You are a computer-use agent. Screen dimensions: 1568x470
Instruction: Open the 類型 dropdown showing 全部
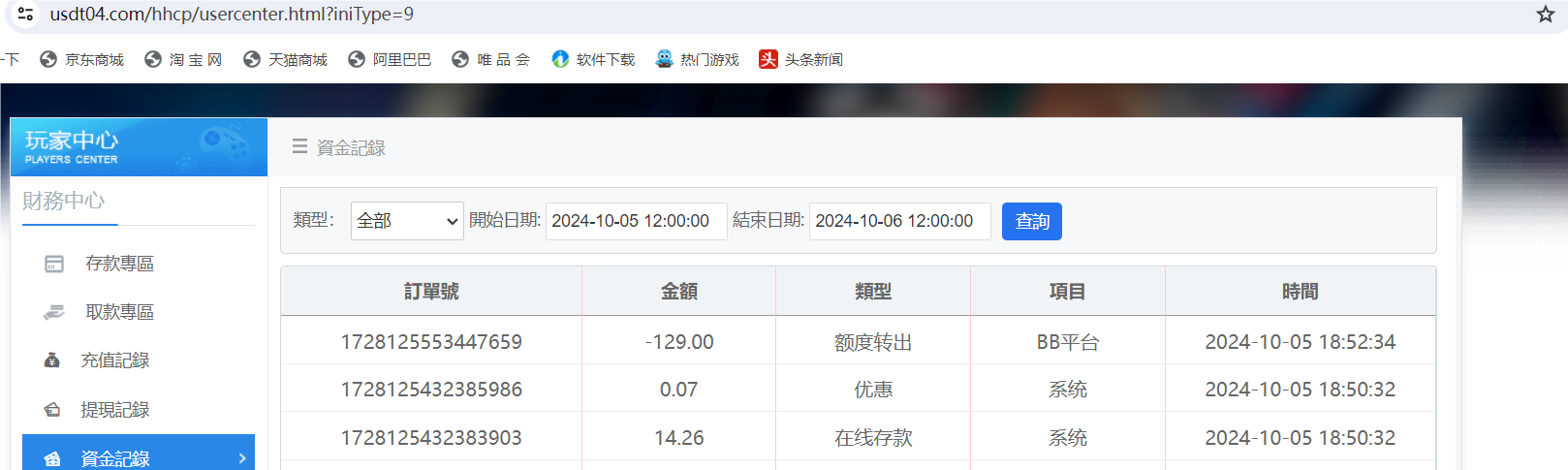point(407,221)
